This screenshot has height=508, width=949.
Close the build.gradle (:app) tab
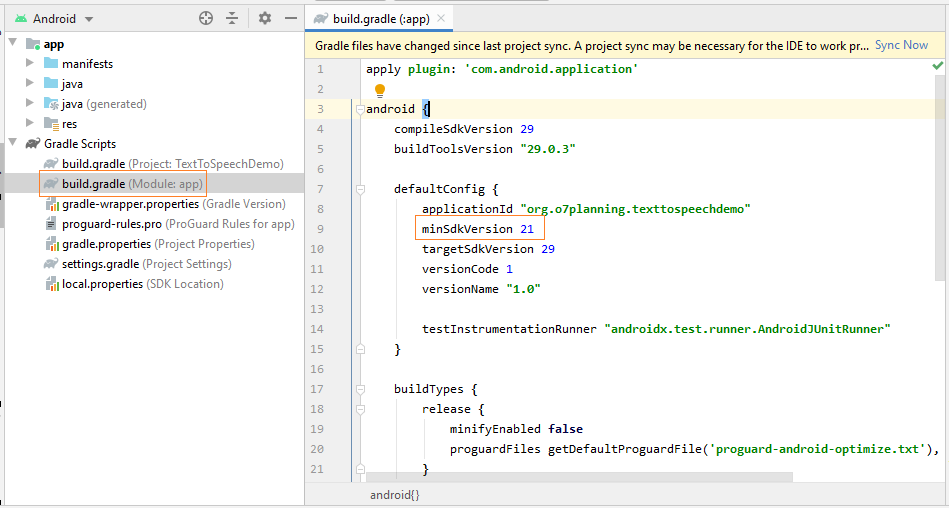click(441, 18)
